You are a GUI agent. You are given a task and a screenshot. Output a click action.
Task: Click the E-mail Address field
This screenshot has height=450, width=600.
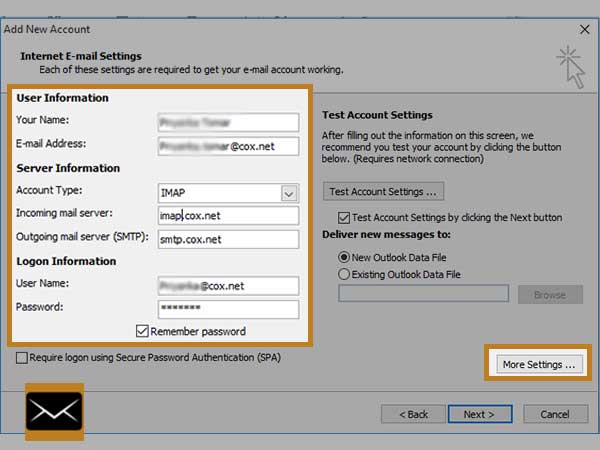click(x=228, y=146)
